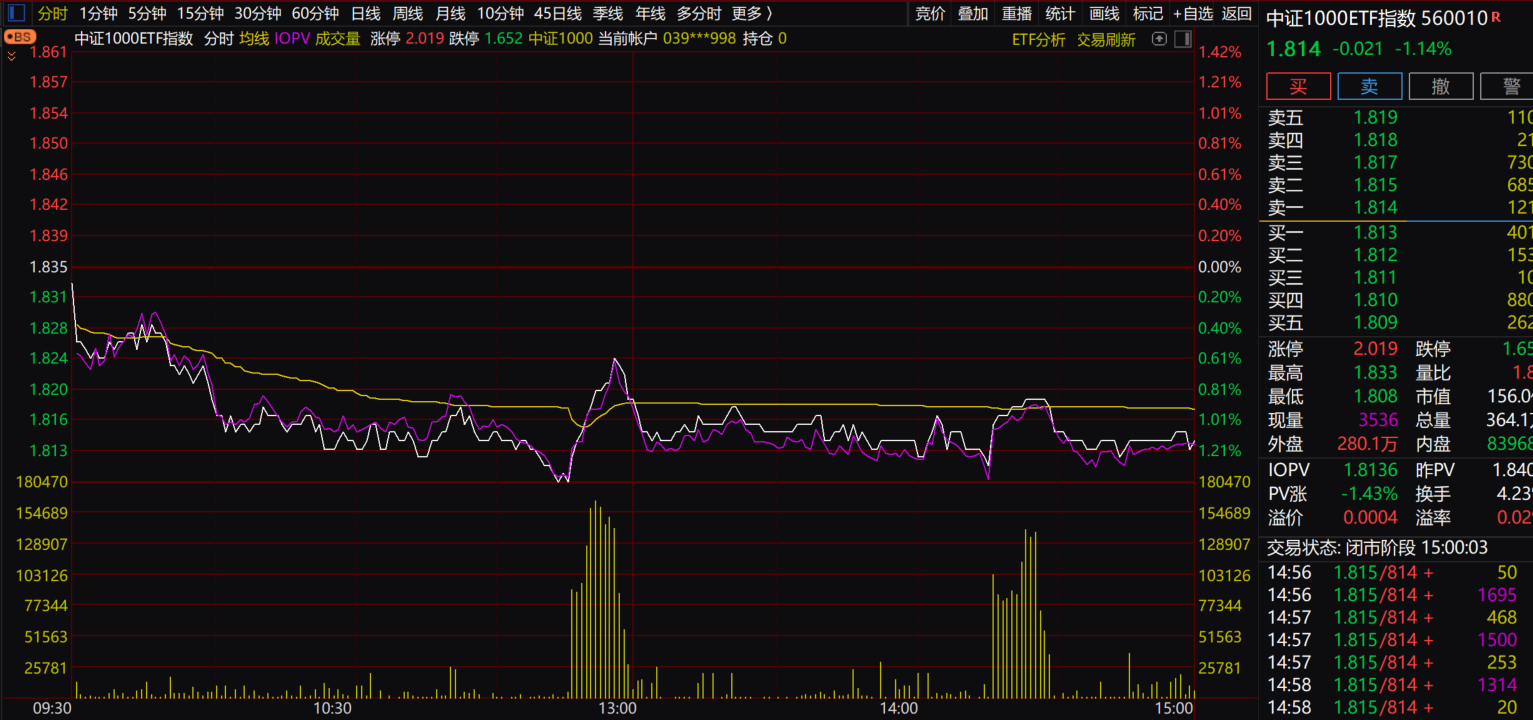The height and width of the screenshot is (720, 1533).
Task: Click the 交易刷新 refresh link
Action: tap(1106, 39)
